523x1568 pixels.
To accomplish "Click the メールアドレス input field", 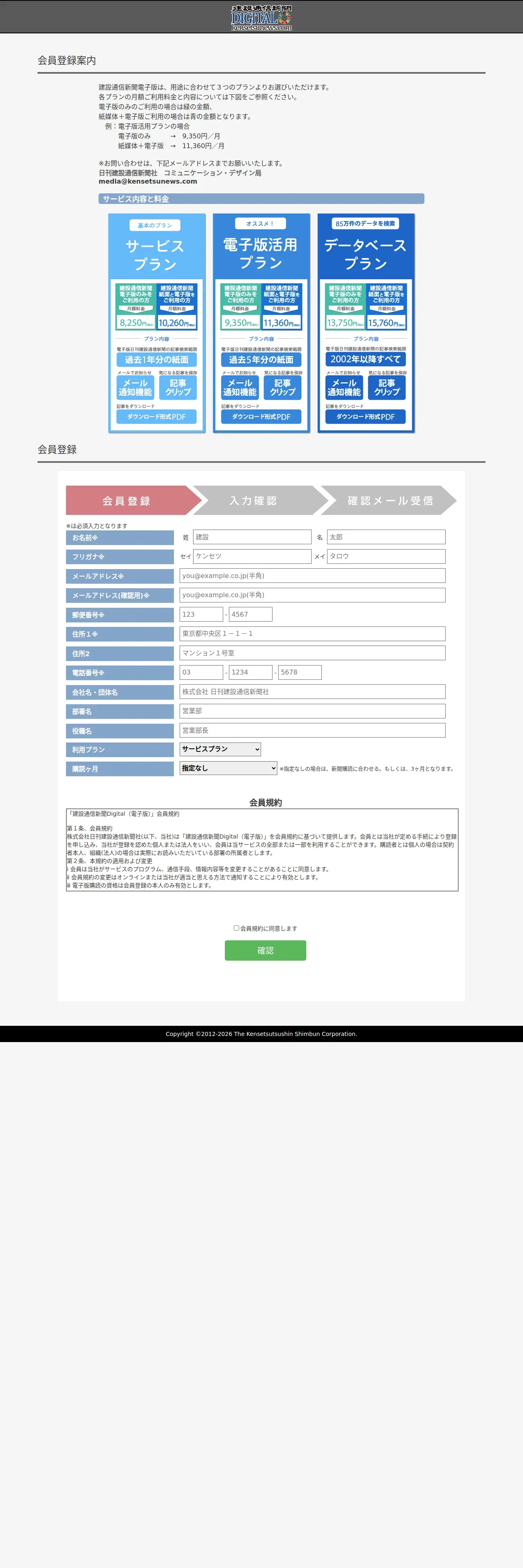I will click(312, 576).
